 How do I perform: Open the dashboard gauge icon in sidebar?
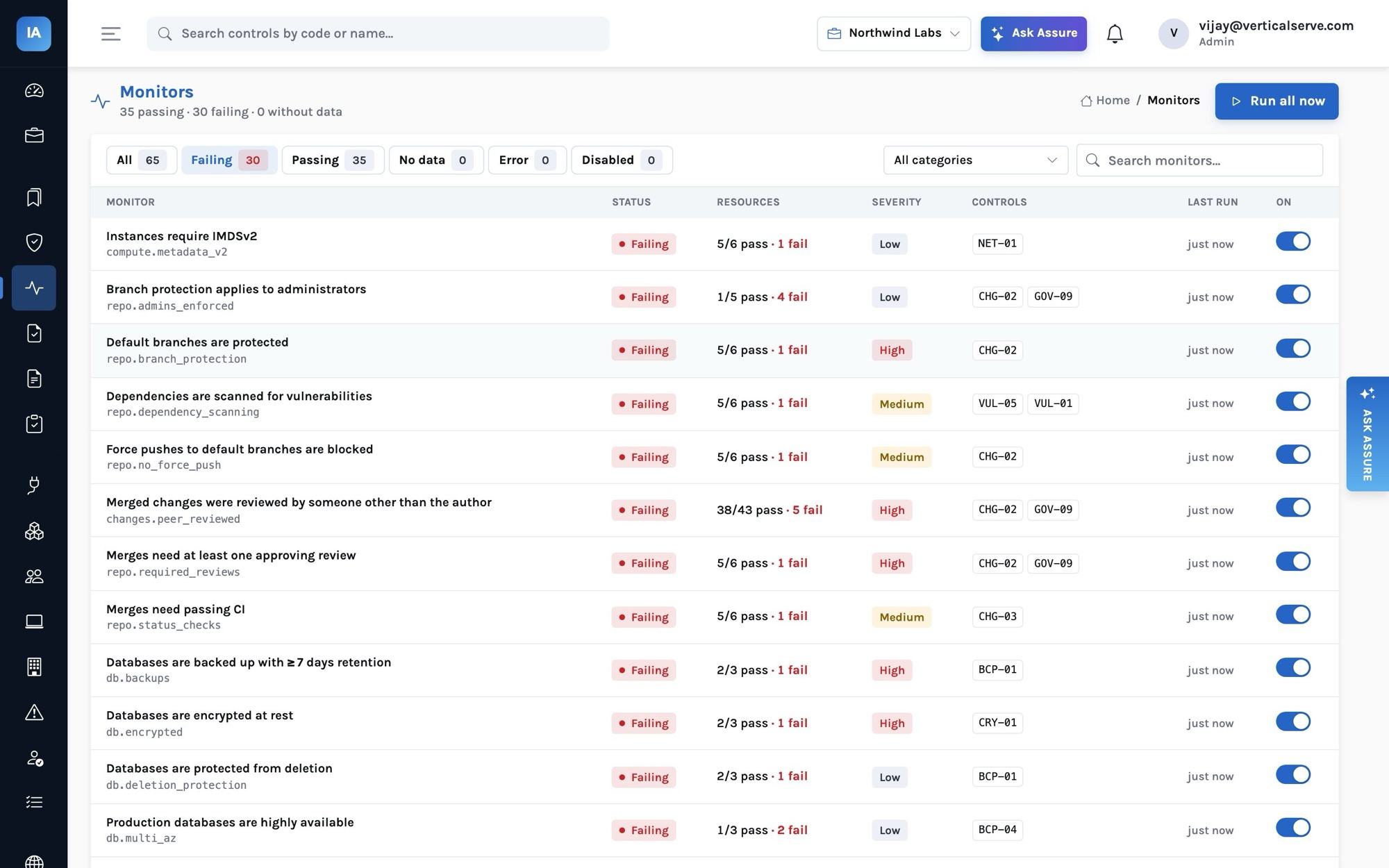34,90
